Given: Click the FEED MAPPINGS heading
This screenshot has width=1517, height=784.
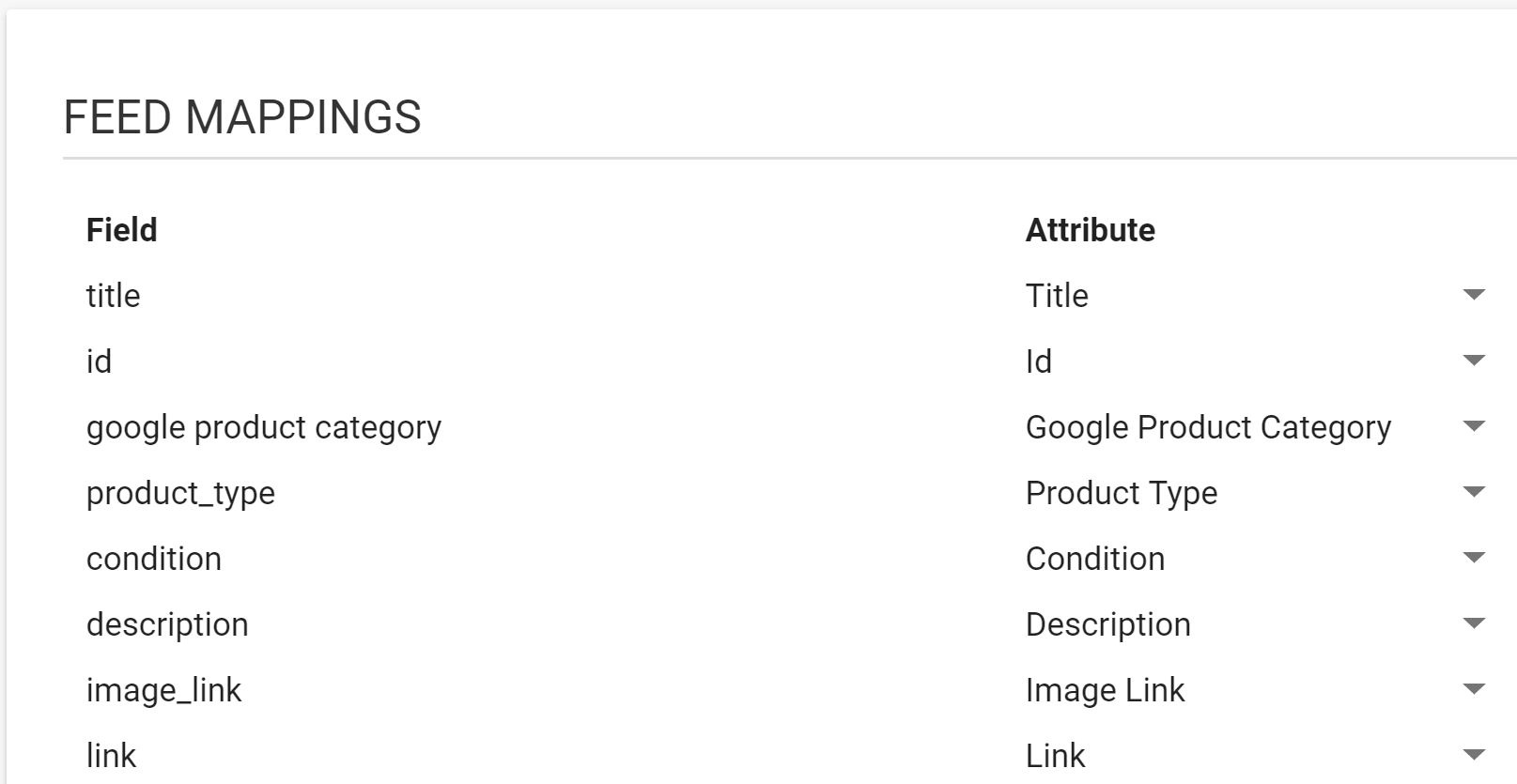Looking at the screenshot, I should click(242, 116).
